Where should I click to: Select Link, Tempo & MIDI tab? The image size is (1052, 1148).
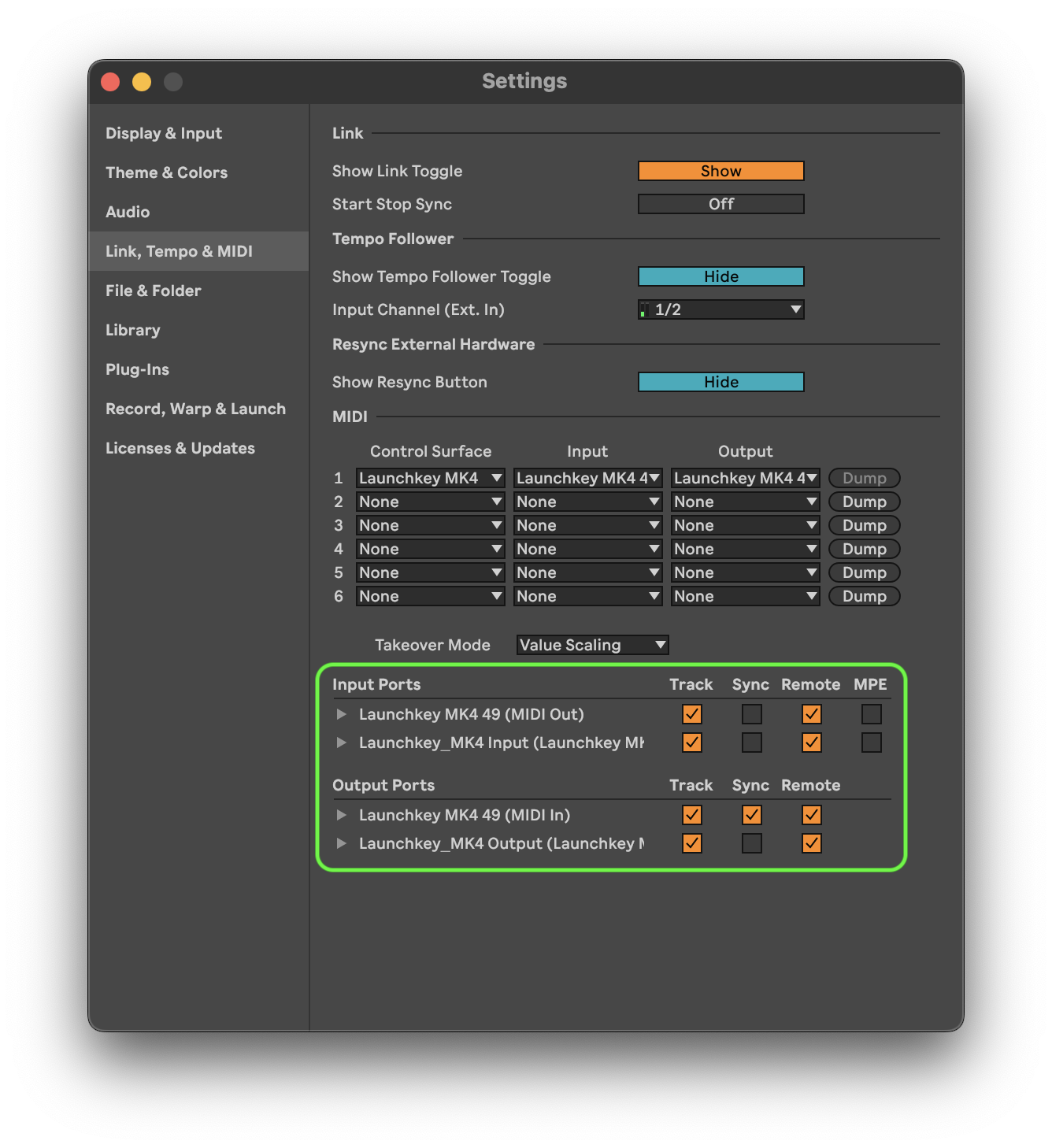tap(198, 251)
